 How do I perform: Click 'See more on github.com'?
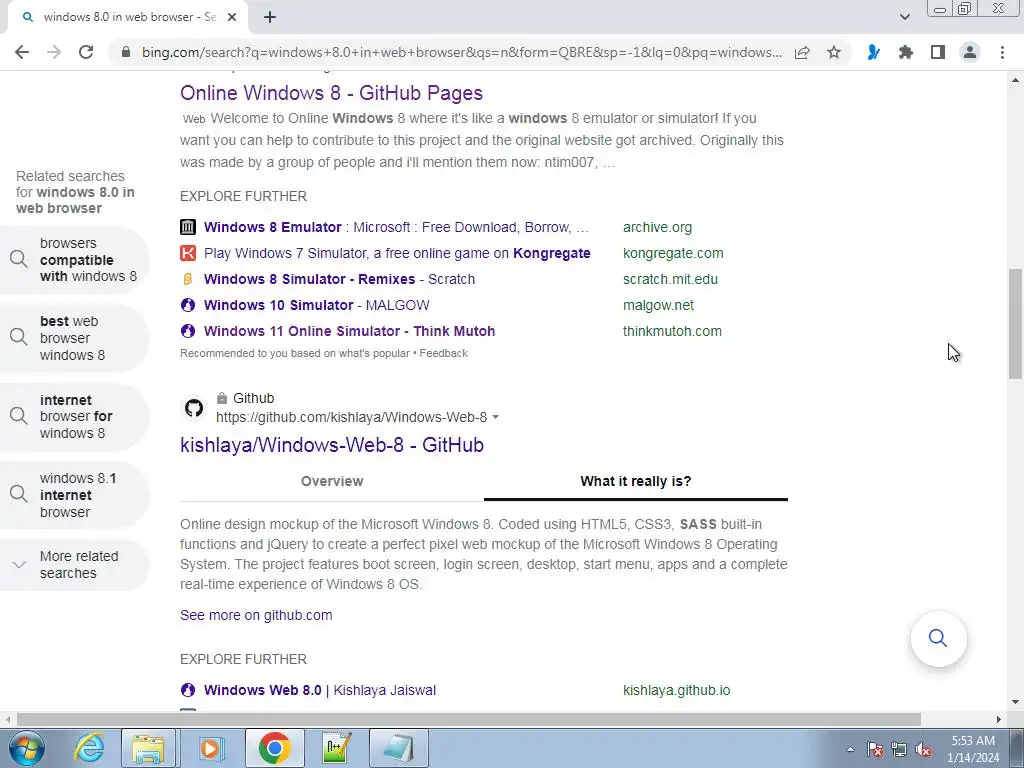[x=256, y=615]
